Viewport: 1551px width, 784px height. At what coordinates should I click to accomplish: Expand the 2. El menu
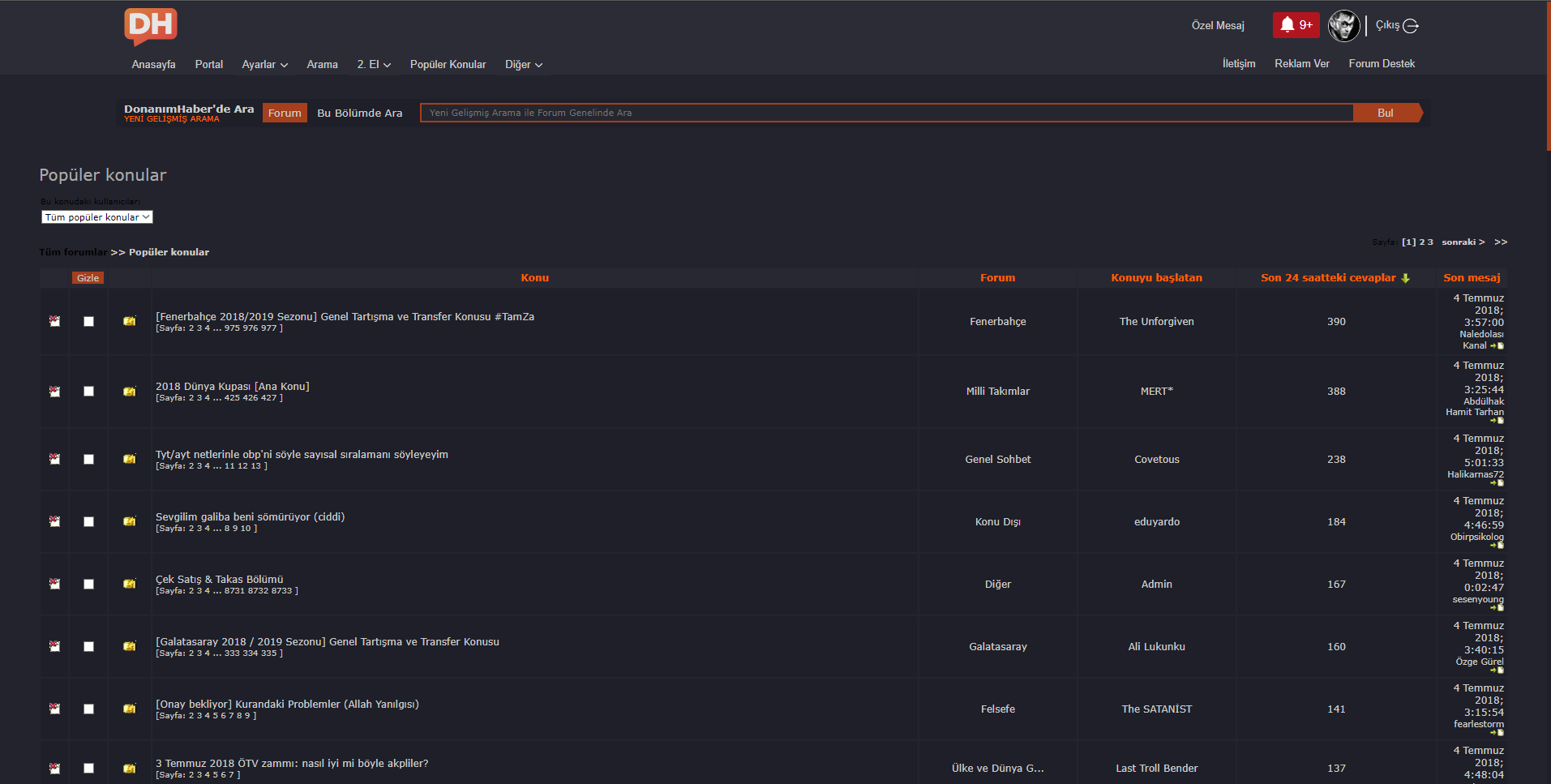[374, 64]
